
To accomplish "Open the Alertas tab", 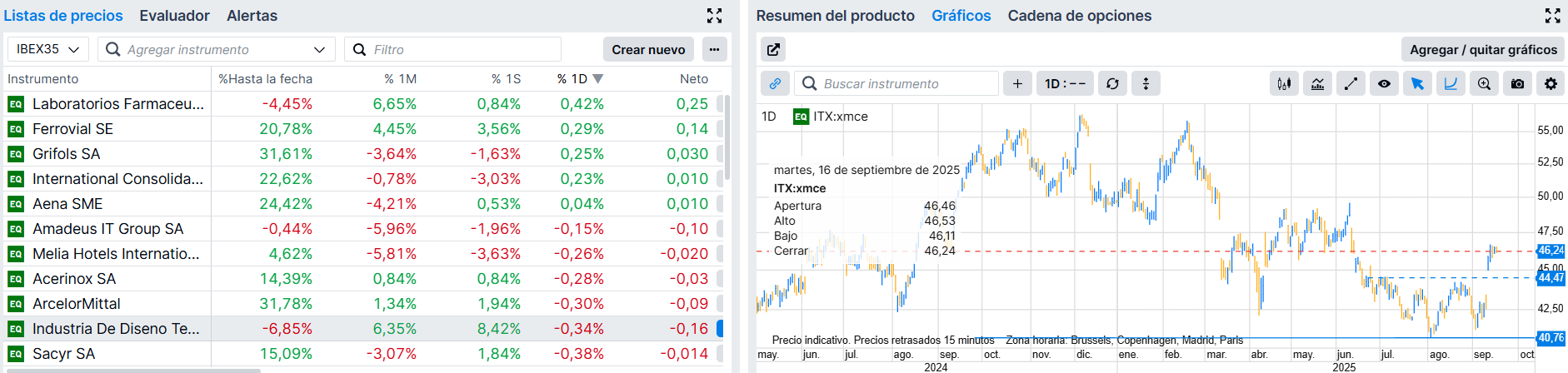I will coord(252,16).
